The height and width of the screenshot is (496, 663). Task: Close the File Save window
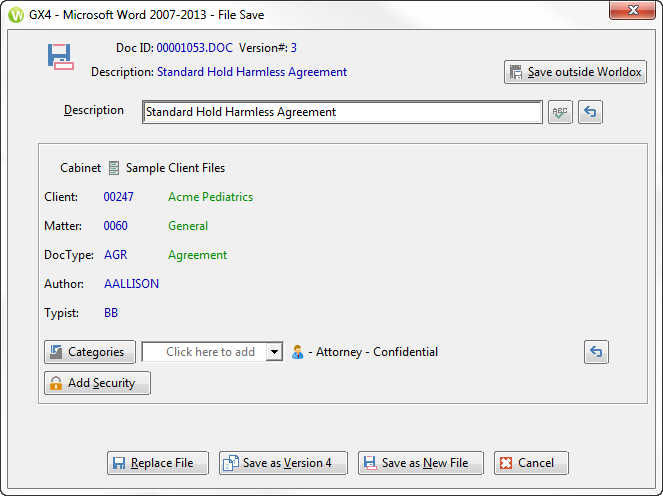[633, 10]
